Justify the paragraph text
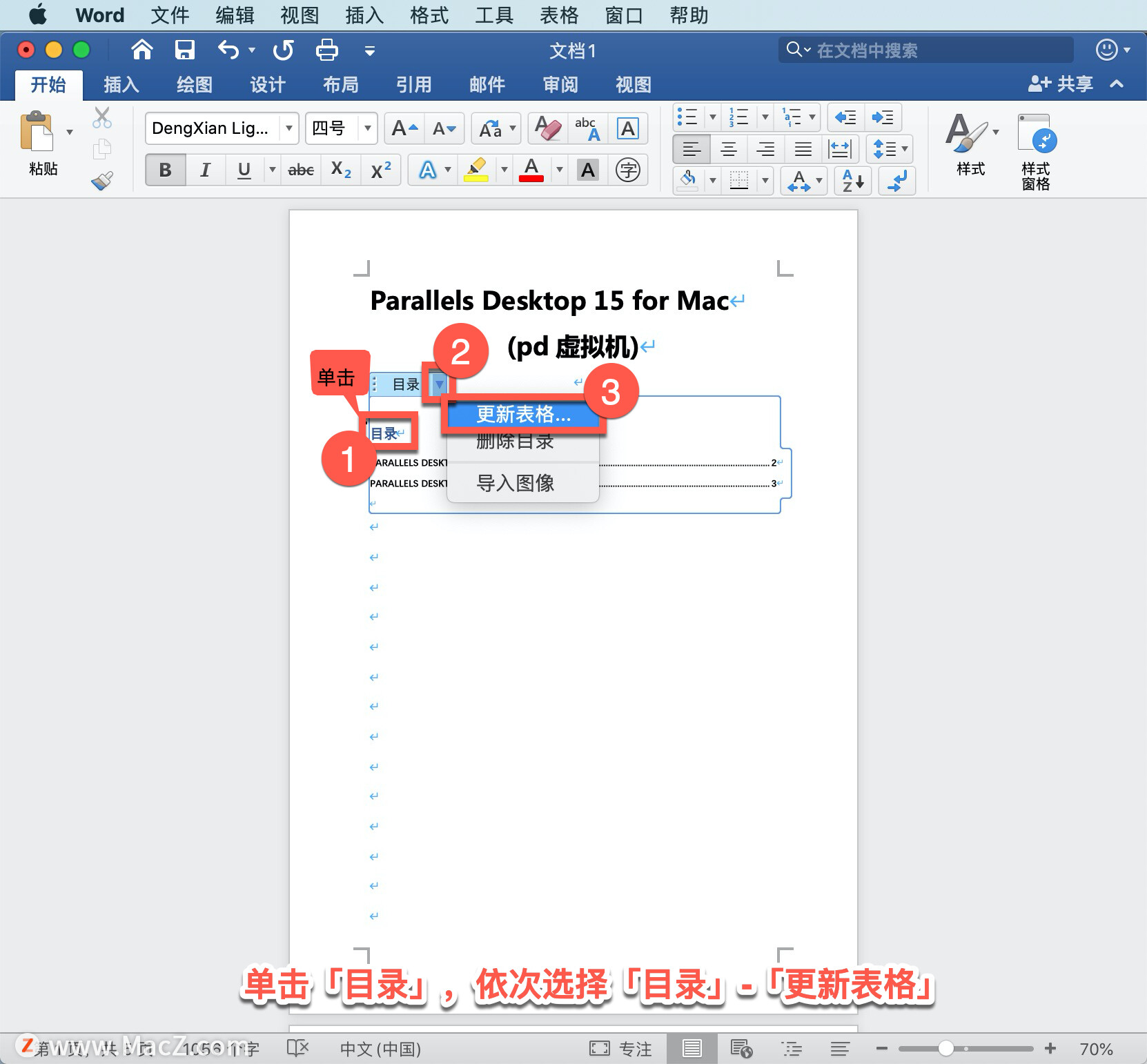1147x1064 pixels. (803, 148)
